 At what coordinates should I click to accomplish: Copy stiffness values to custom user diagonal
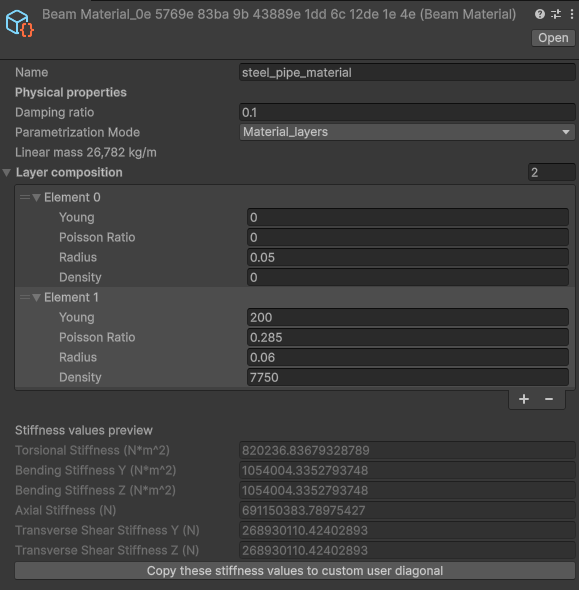coord(295,571)
